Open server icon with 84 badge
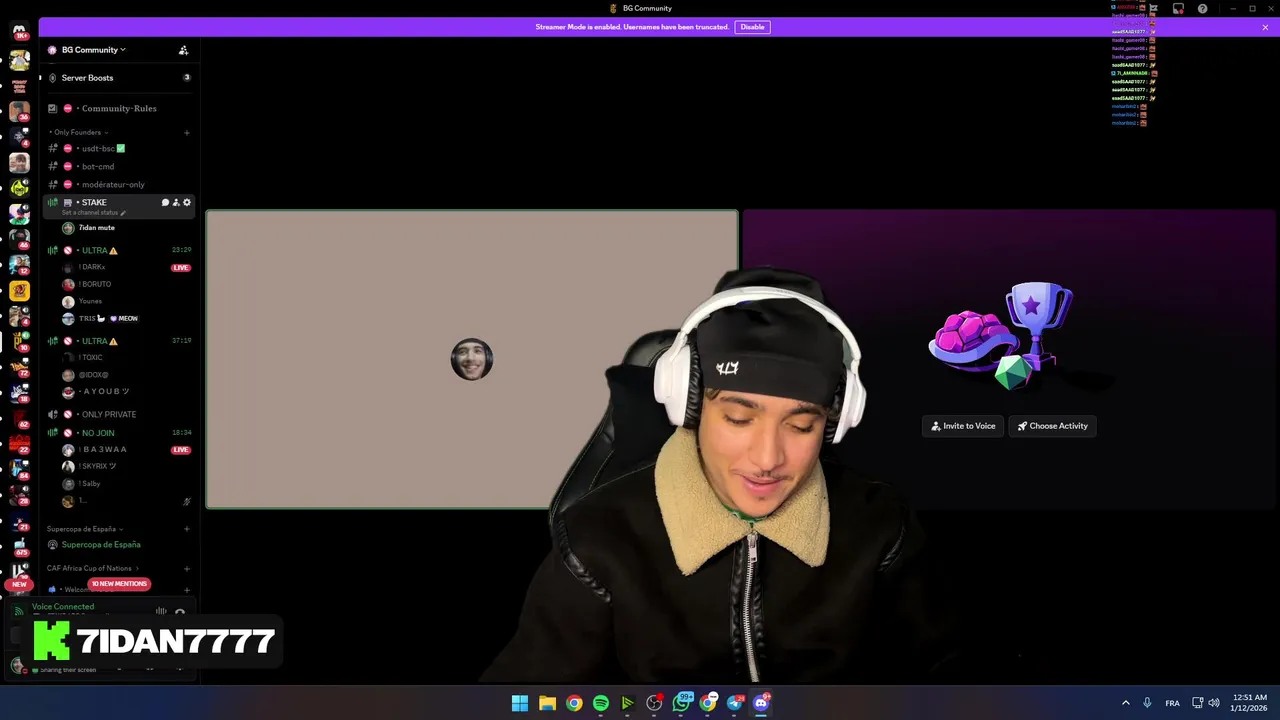The height and width of the screenshot is (720, 1280). (x=19, y=468)
